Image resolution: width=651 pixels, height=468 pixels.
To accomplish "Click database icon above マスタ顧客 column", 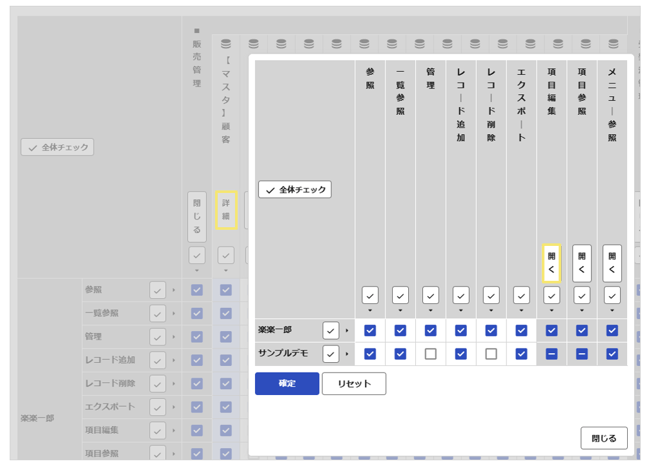I will (226, 44).
